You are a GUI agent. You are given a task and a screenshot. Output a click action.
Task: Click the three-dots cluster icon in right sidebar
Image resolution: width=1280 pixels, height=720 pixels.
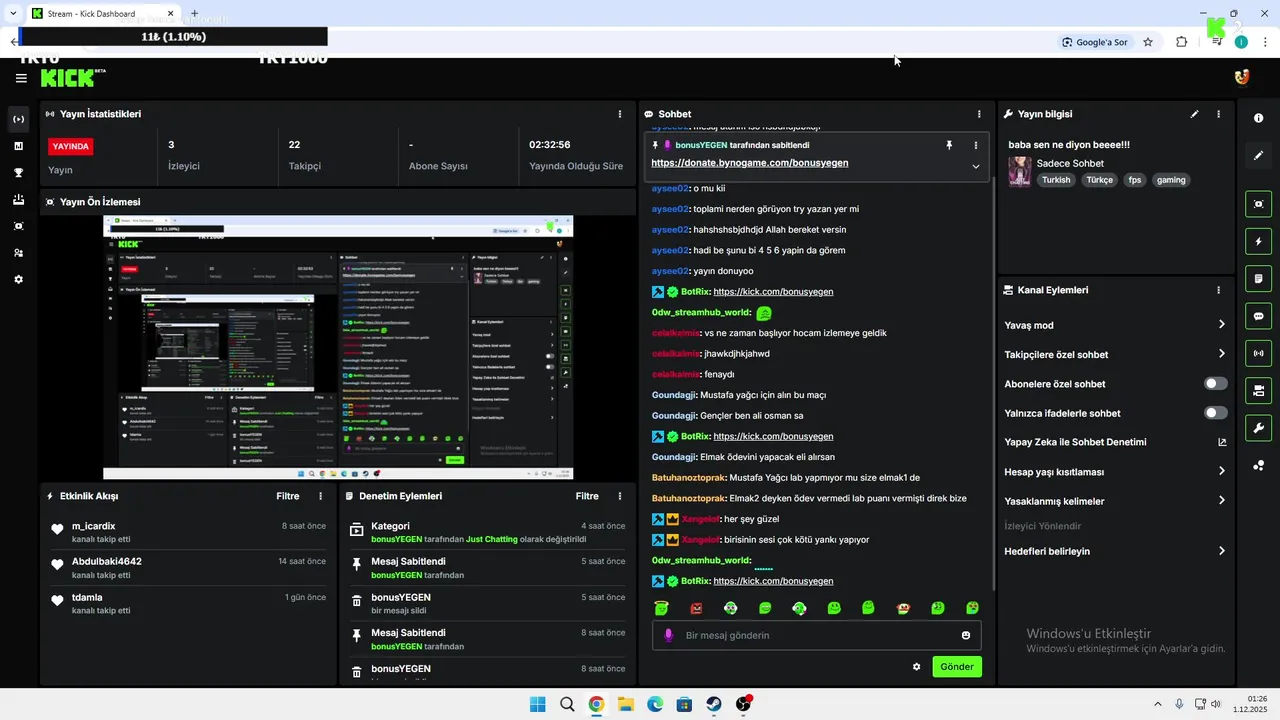point(1258,466)
